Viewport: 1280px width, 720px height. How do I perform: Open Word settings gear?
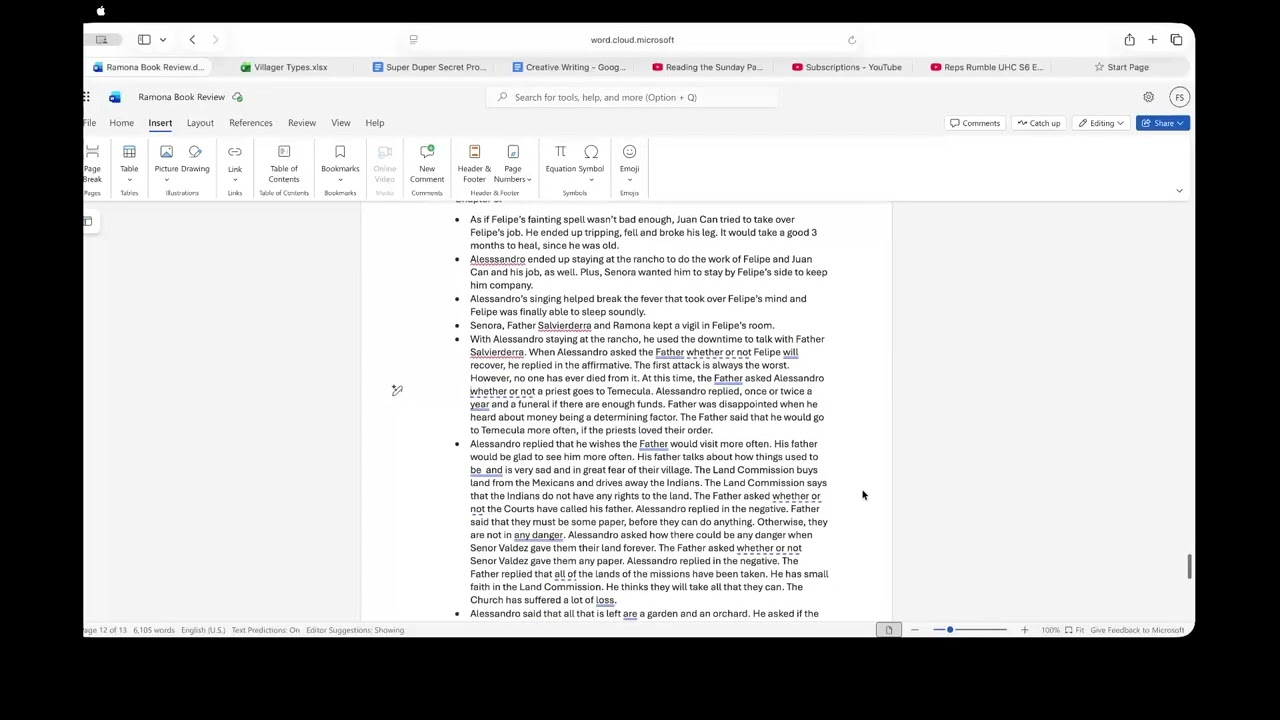pos(1148,97)
